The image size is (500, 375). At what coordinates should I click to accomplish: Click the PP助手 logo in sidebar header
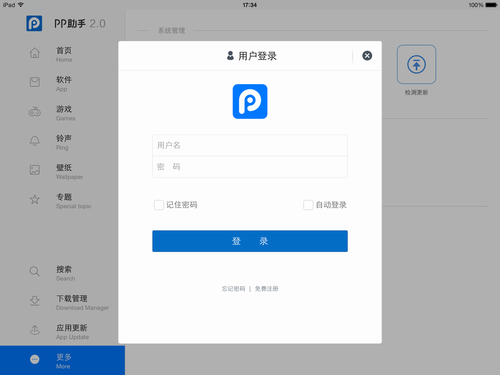click(x=34, y=23)
